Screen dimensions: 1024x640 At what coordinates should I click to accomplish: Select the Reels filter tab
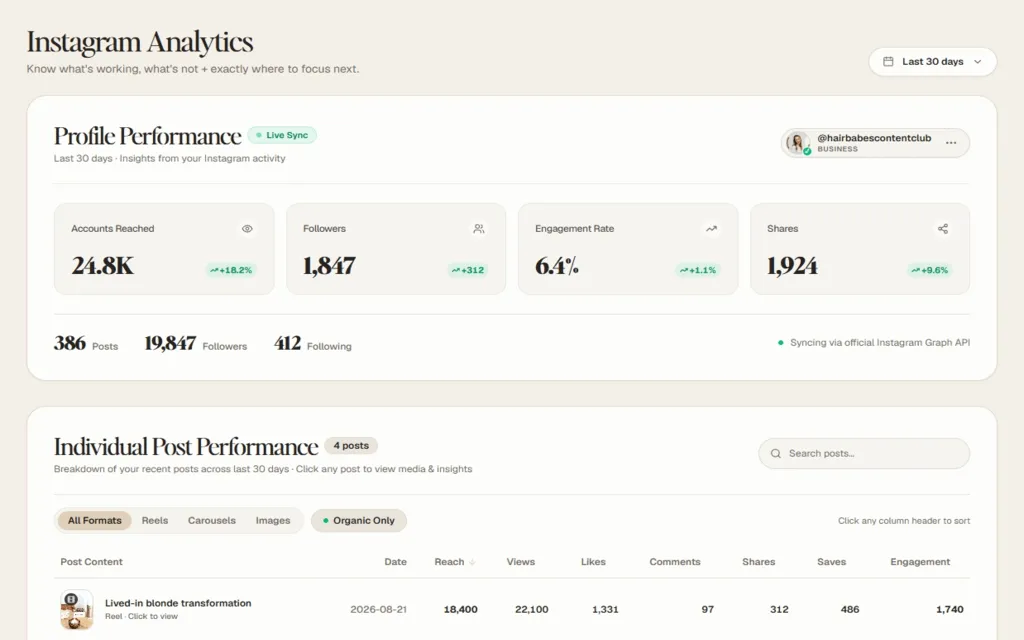pos(155,520)
